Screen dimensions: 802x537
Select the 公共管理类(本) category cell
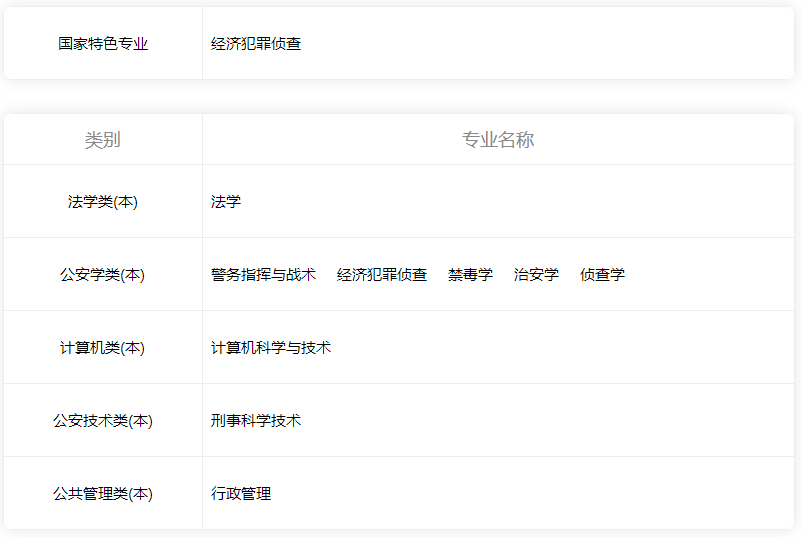pyautogui.click(x=103, y=494)
